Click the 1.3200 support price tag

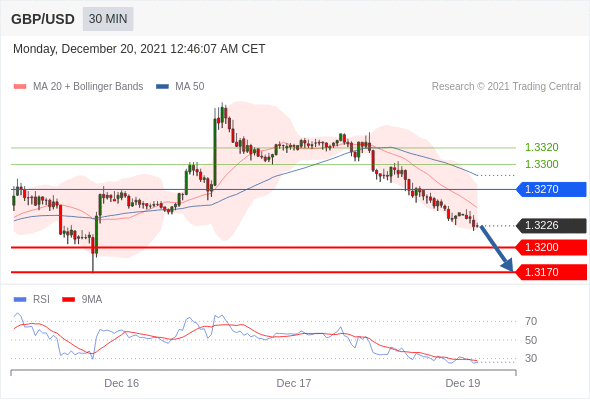click(x=551, y=247)
